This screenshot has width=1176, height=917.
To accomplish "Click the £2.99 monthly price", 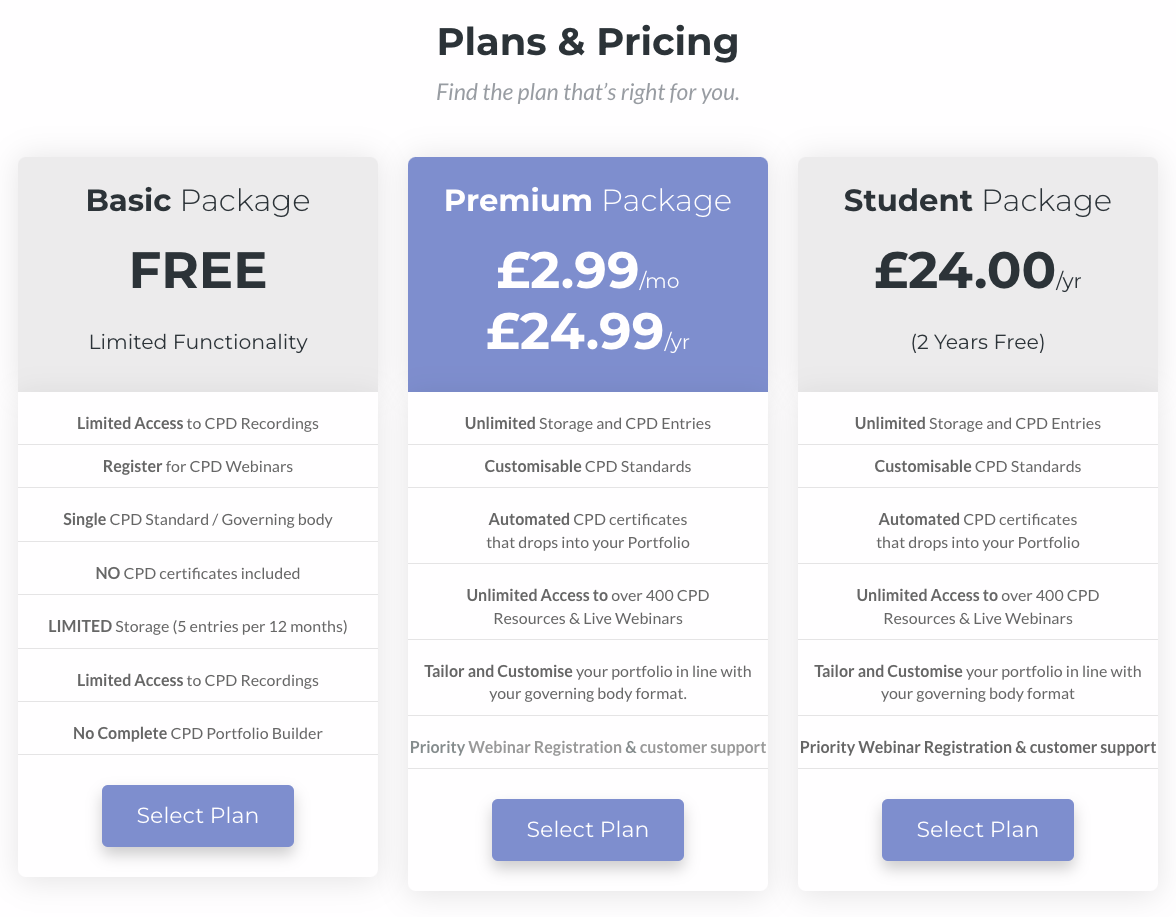I will 568,270.
